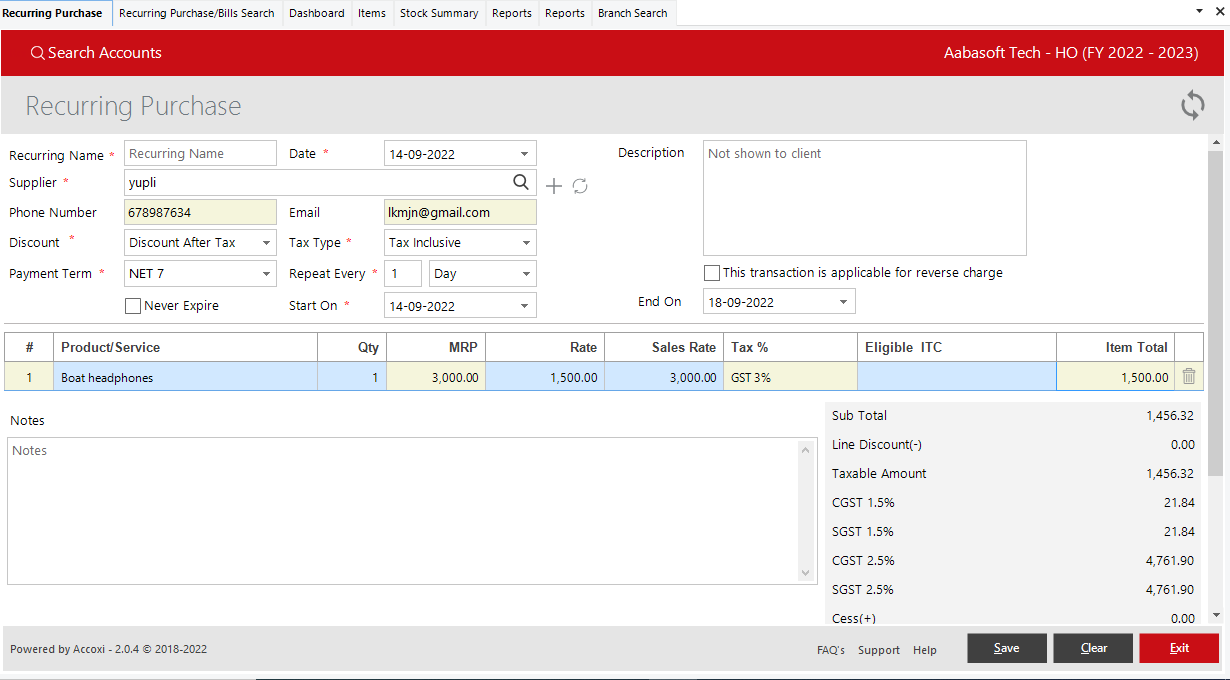Click the Sales Rate cell 3,000.00
Image resolution: width=1230 pixels, height=680 pixels.
[x=664, y=377]
